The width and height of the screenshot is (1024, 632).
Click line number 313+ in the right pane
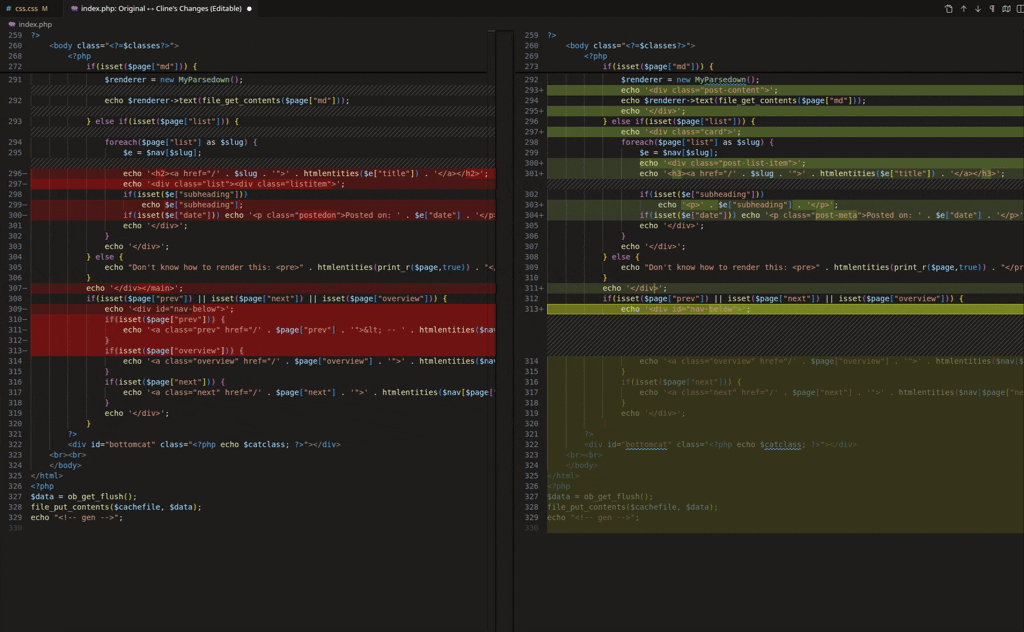click(532, 309)
